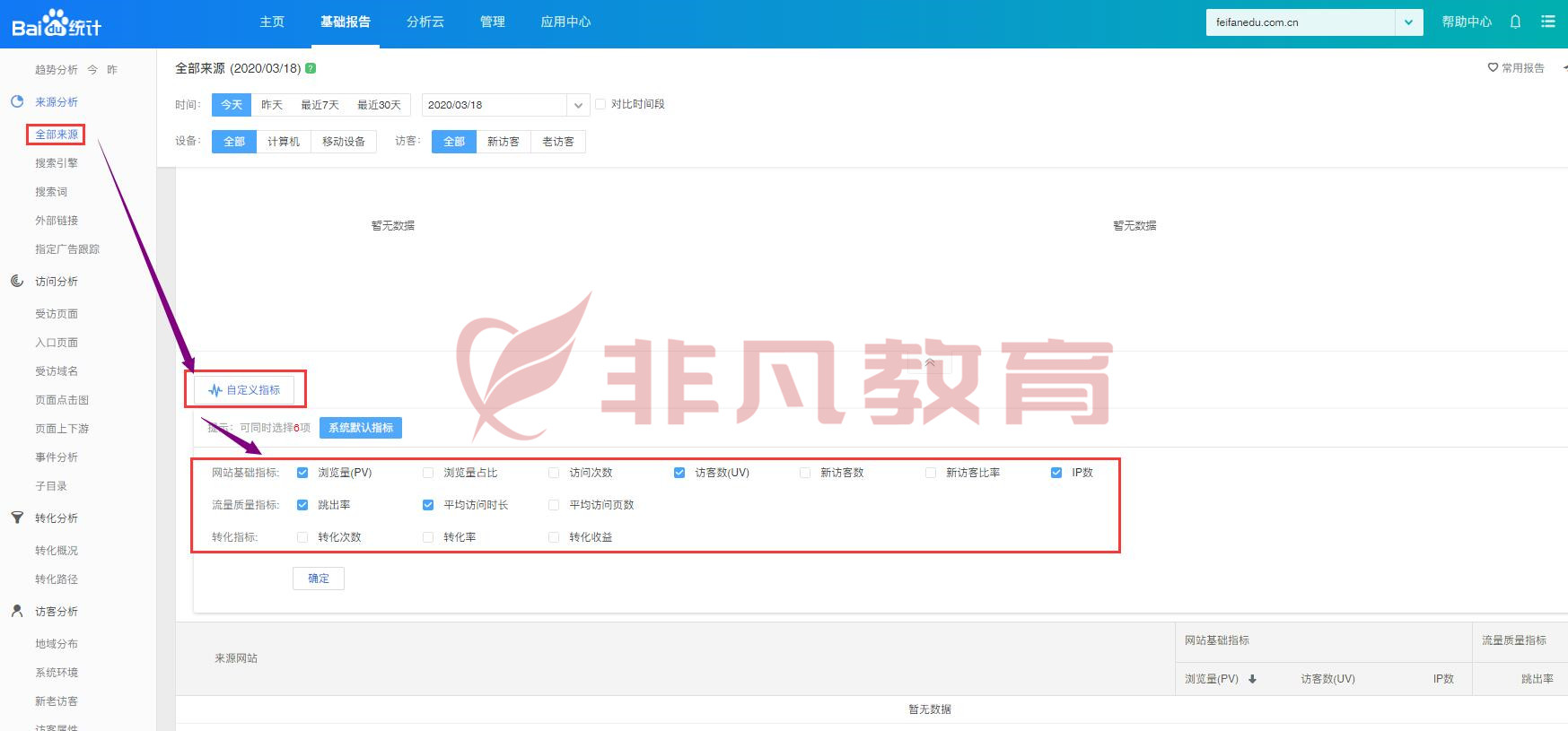This screenshot has height=731, width=1568.
Task: Open 搜索引擎 report in sidebar
Action: [x=57, y=163]
